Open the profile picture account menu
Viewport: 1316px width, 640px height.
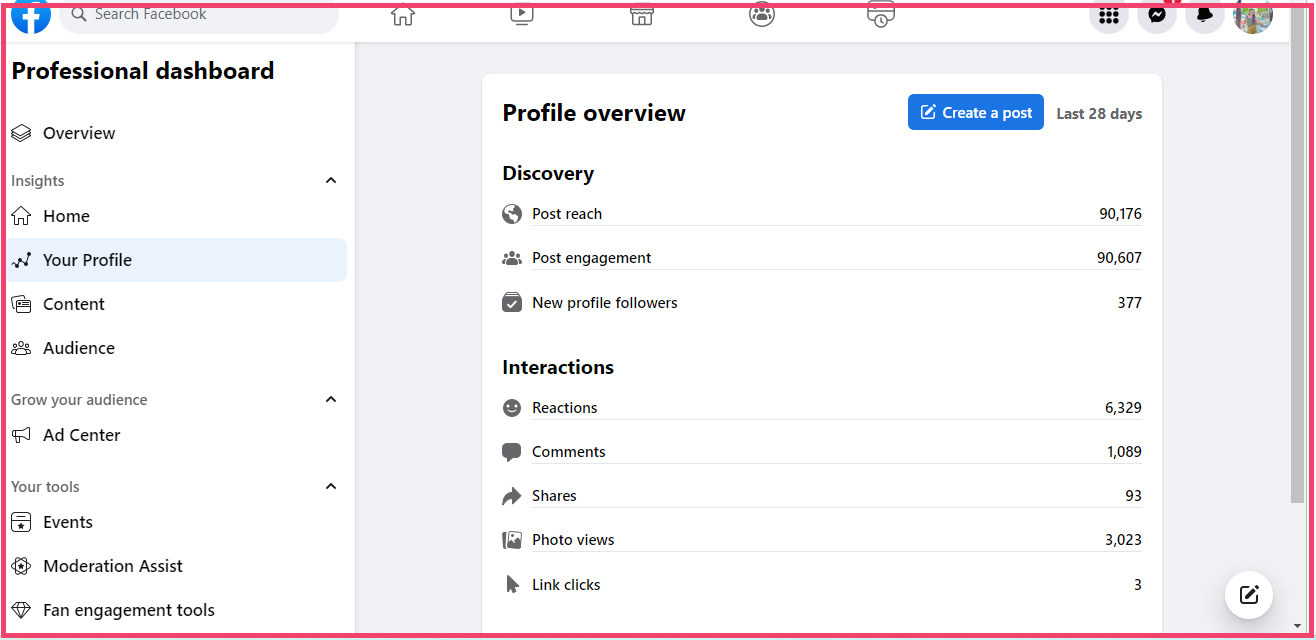point(1253,16)
